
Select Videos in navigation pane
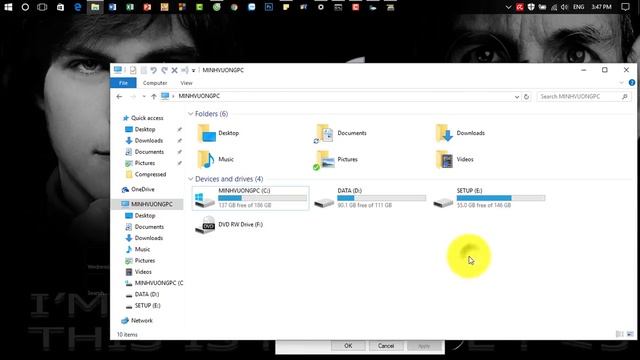143,272
